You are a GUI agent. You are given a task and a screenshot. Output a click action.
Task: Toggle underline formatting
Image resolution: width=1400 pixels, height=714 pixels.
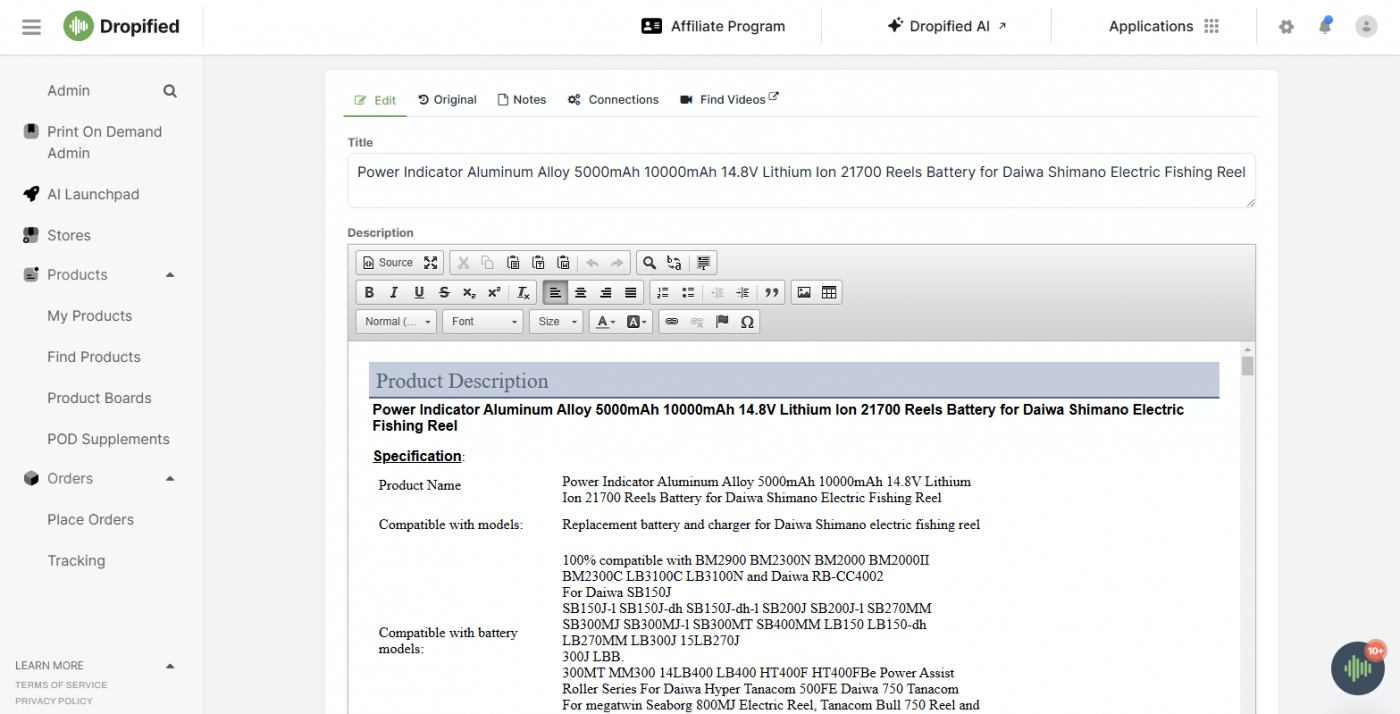pos(419,292)
